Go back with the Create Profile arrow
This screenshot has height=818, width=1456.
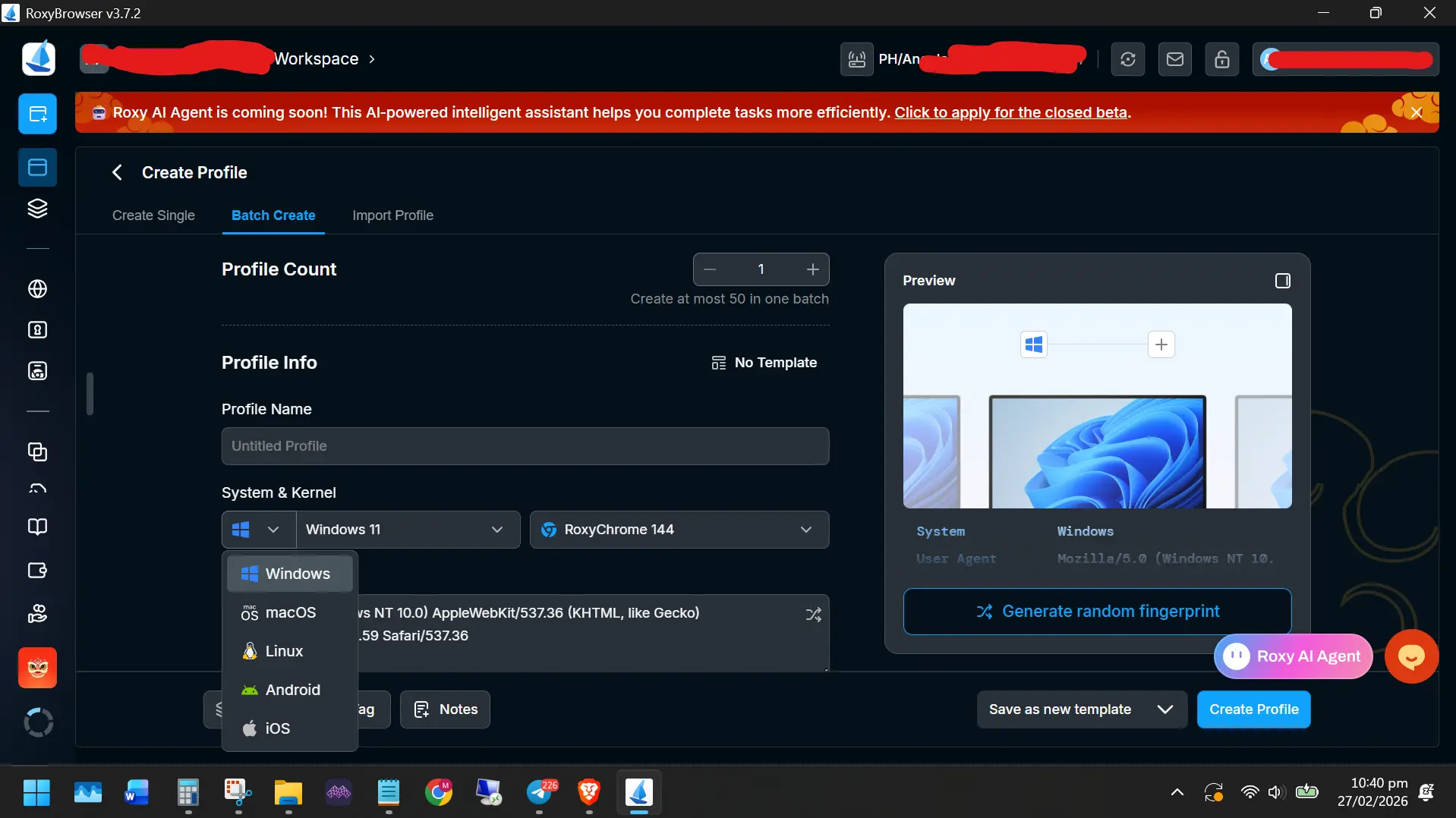[117, 172]
